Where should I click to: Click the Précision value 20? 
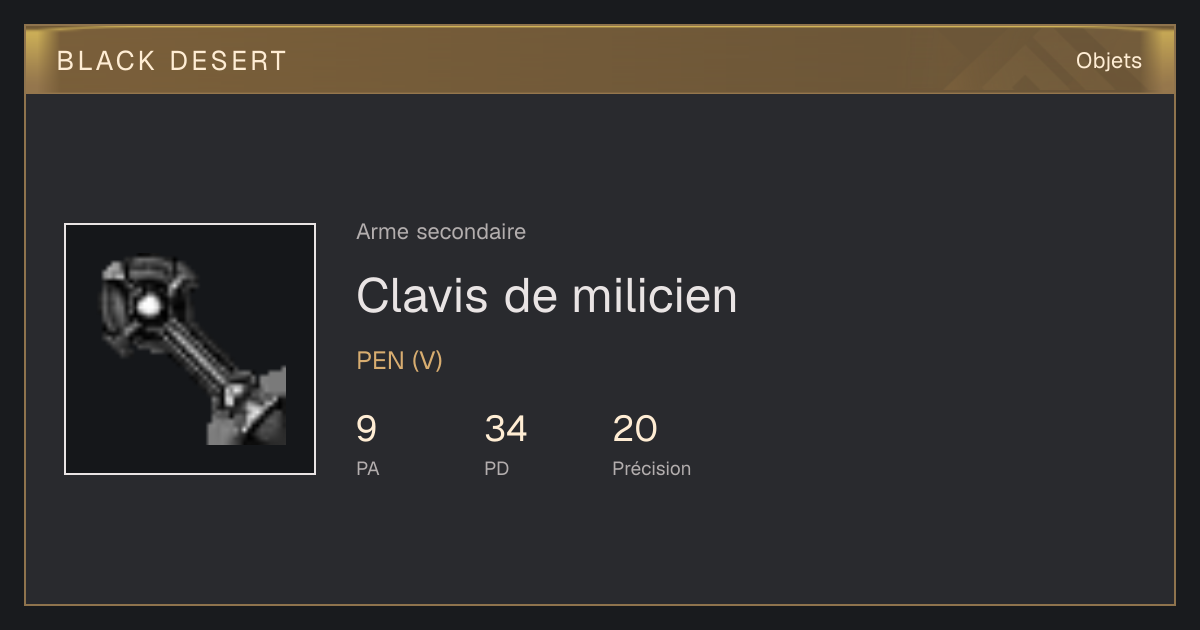[635, 429]
